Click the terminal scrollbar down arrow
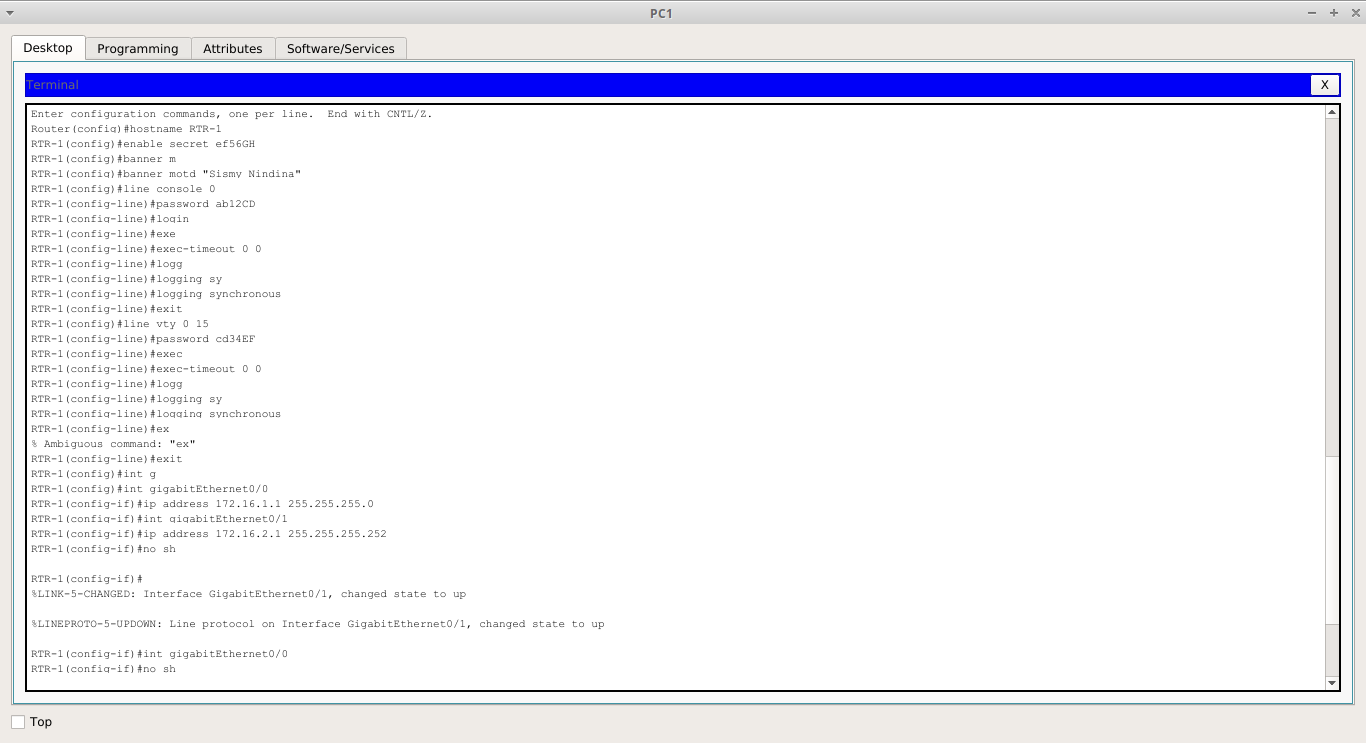 point(1332,682)
